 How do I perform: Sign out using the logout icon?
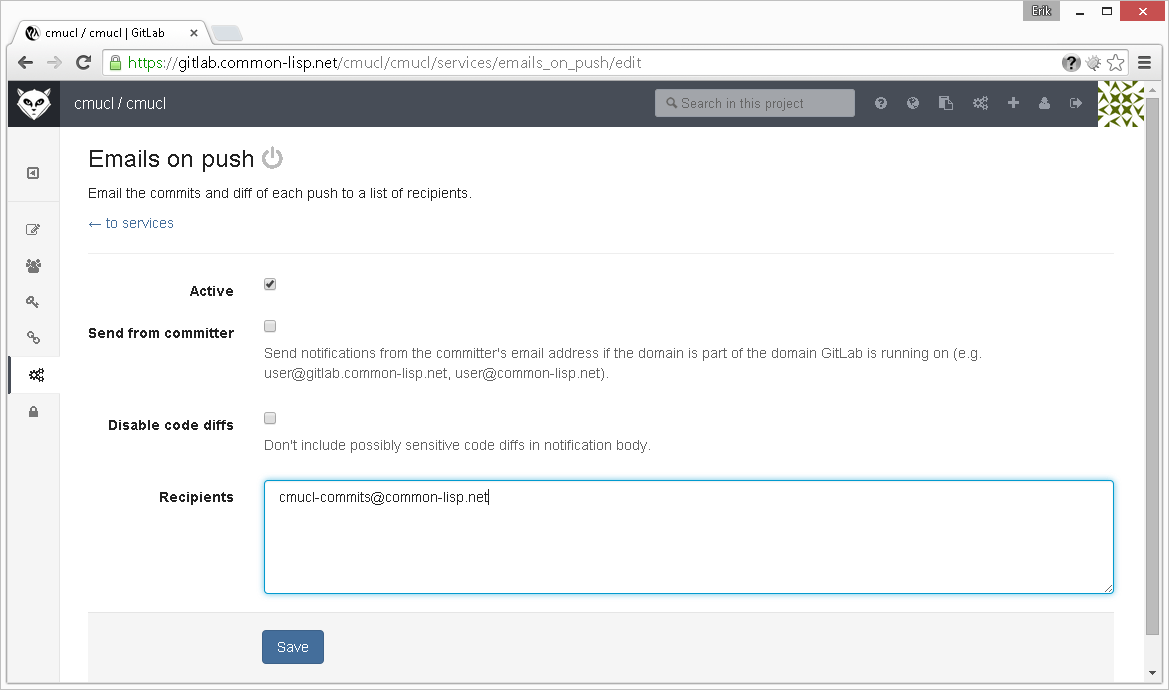(1077, 103)
